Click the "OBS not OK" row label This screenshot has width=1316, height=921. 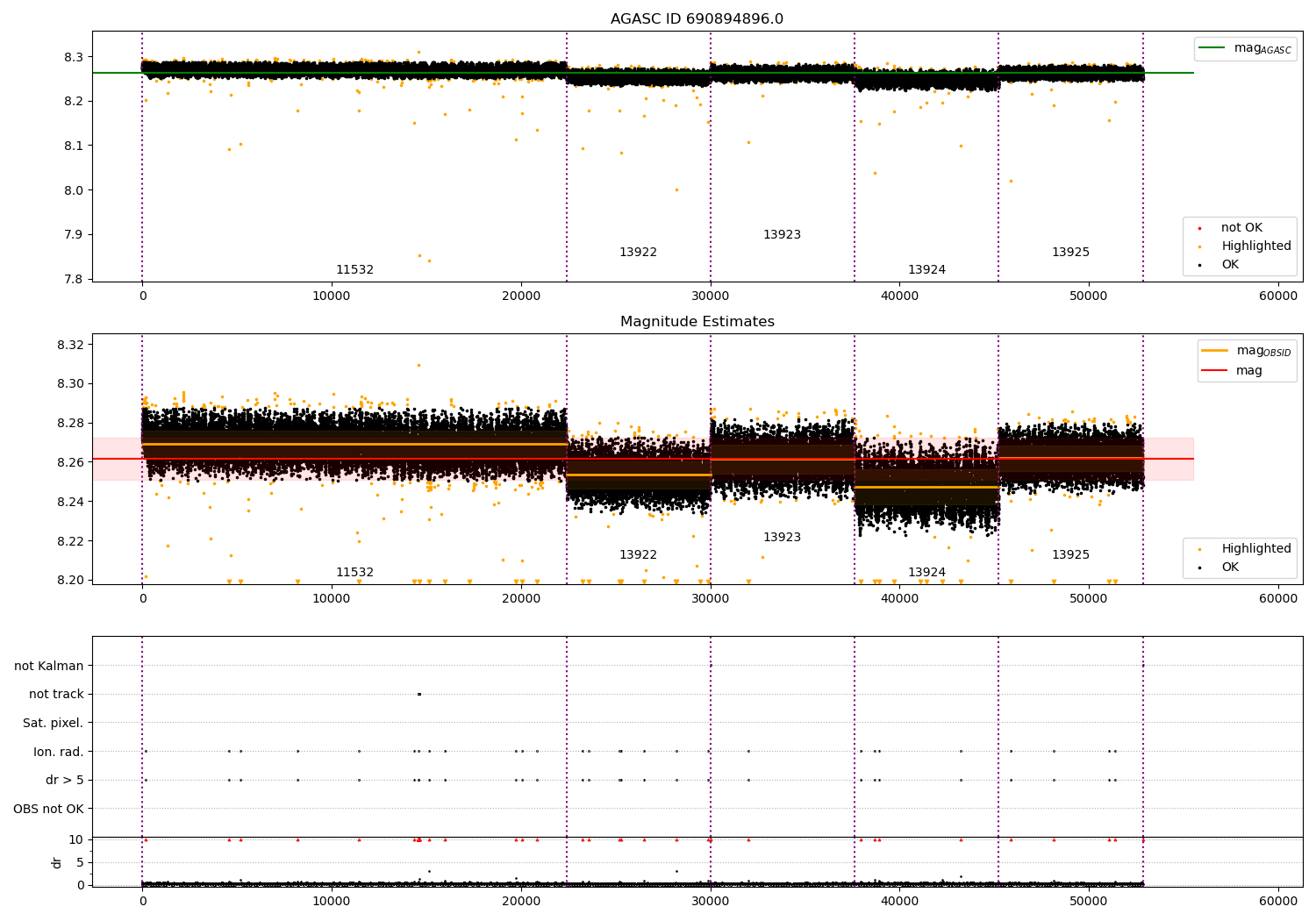48,809
